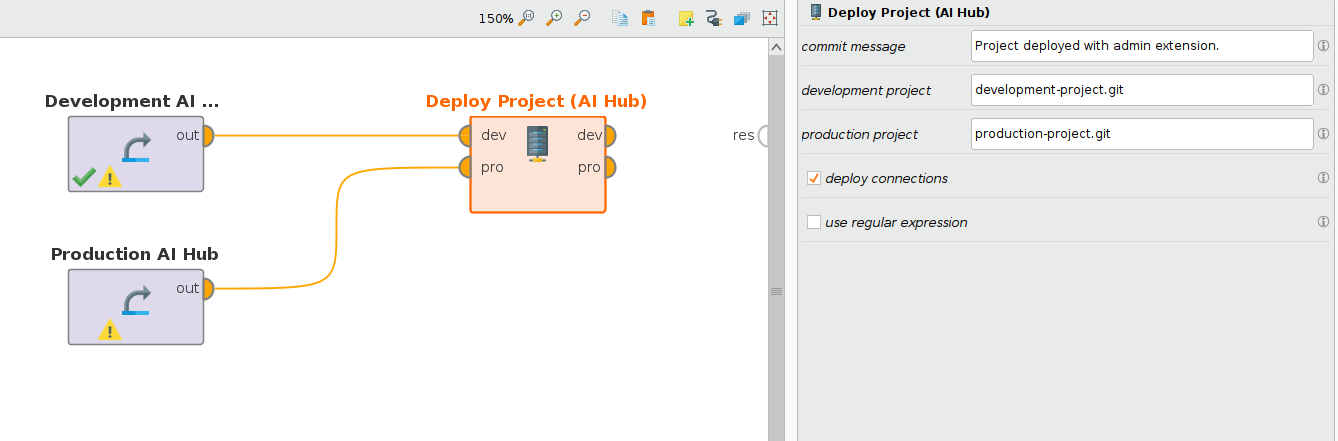The height and width of the screenshot is (441, 1338).
Task: Uncheck the deploy connections checkbox
Action: 814,179
